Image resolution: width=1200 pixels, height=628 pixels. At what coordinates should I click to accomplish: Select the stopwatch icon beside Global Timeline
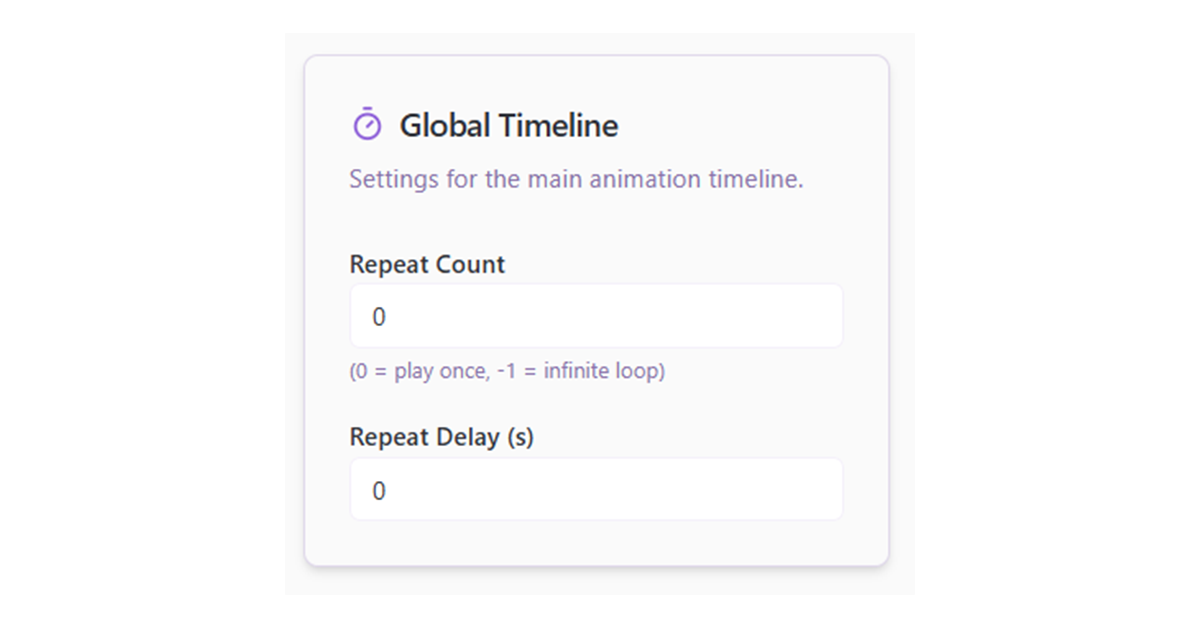point(368,124)
